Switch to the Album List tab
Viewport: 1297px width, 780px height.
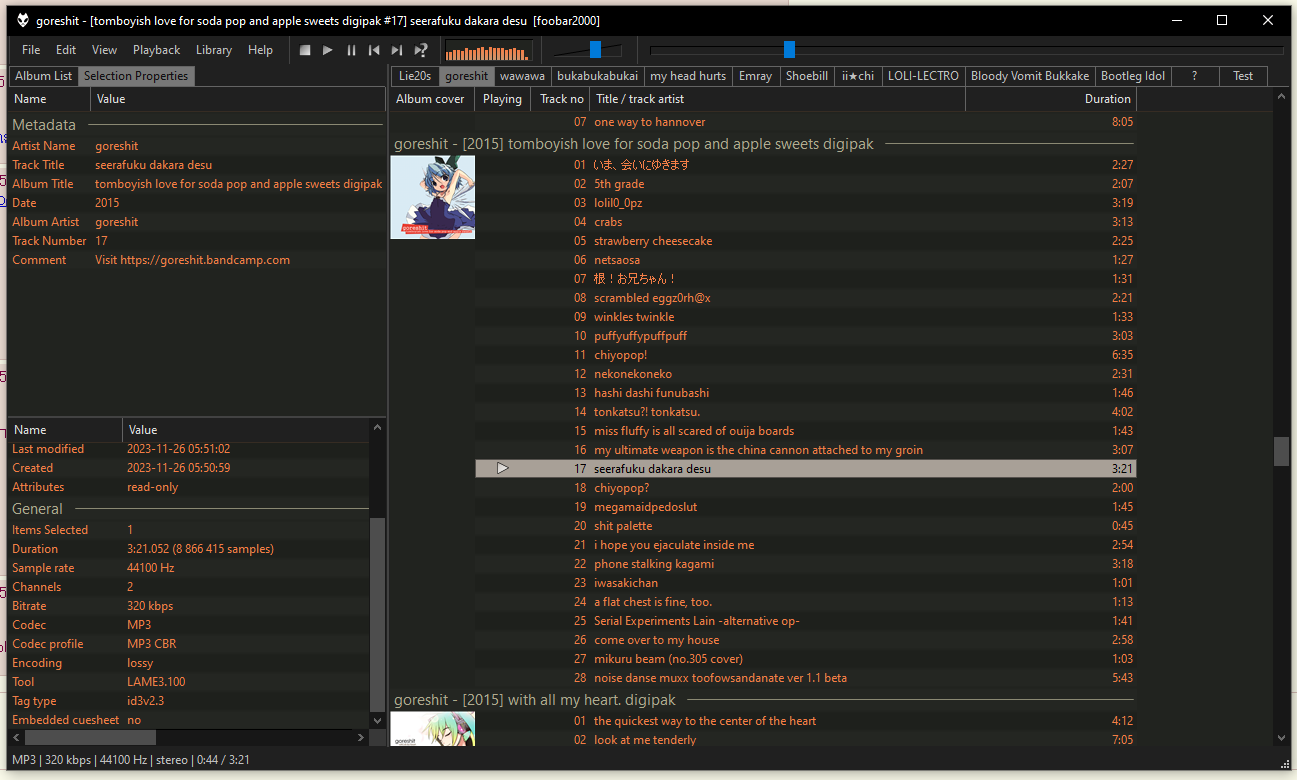point(44,76)
